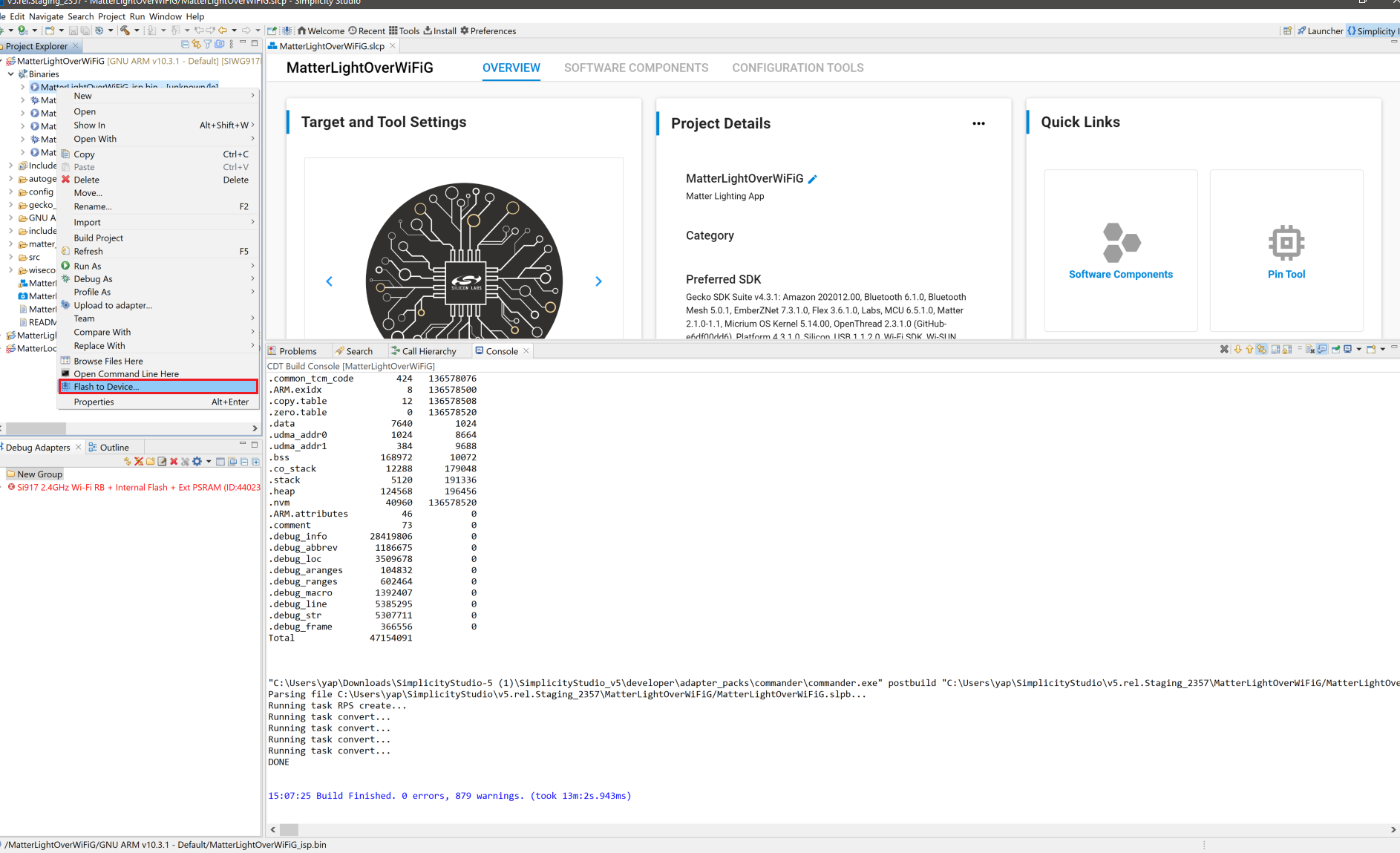Click the Build hammer icon in the toolbar
Screen dimensions: 1400x853
pos(125,30)
